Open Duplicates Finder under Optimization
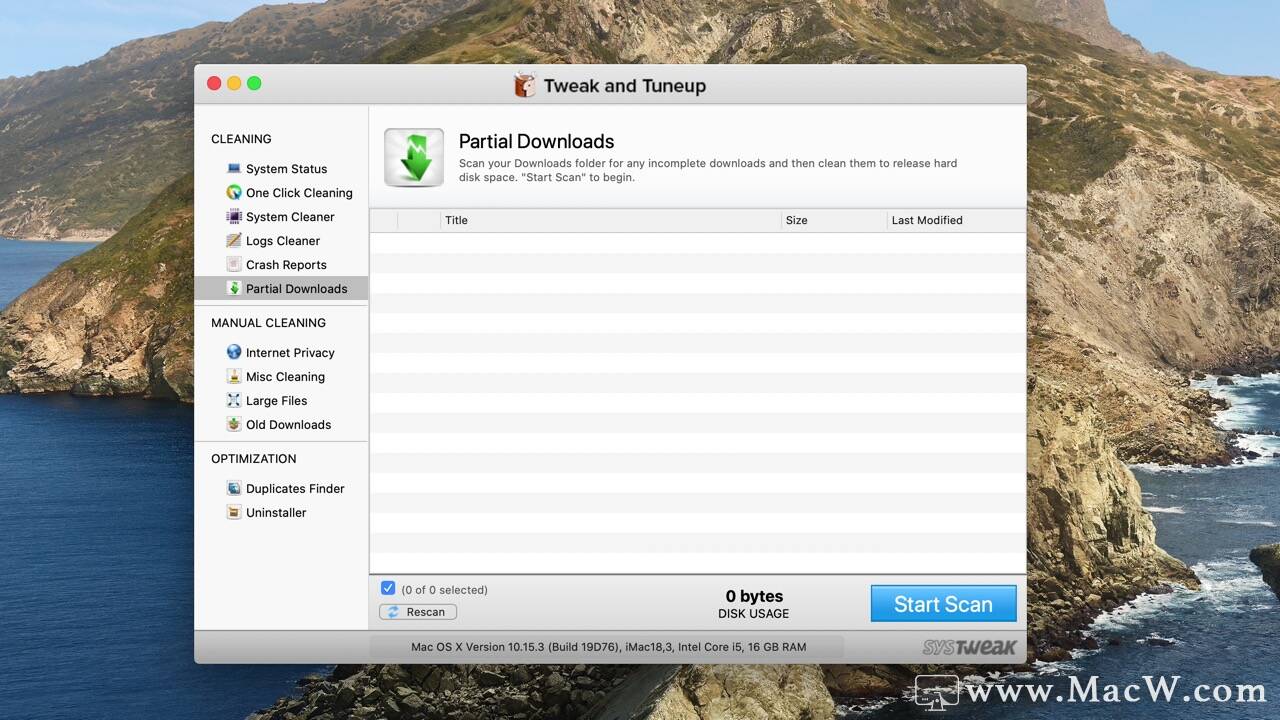This screenshot has width=1280, height=720. click(295, 489)
